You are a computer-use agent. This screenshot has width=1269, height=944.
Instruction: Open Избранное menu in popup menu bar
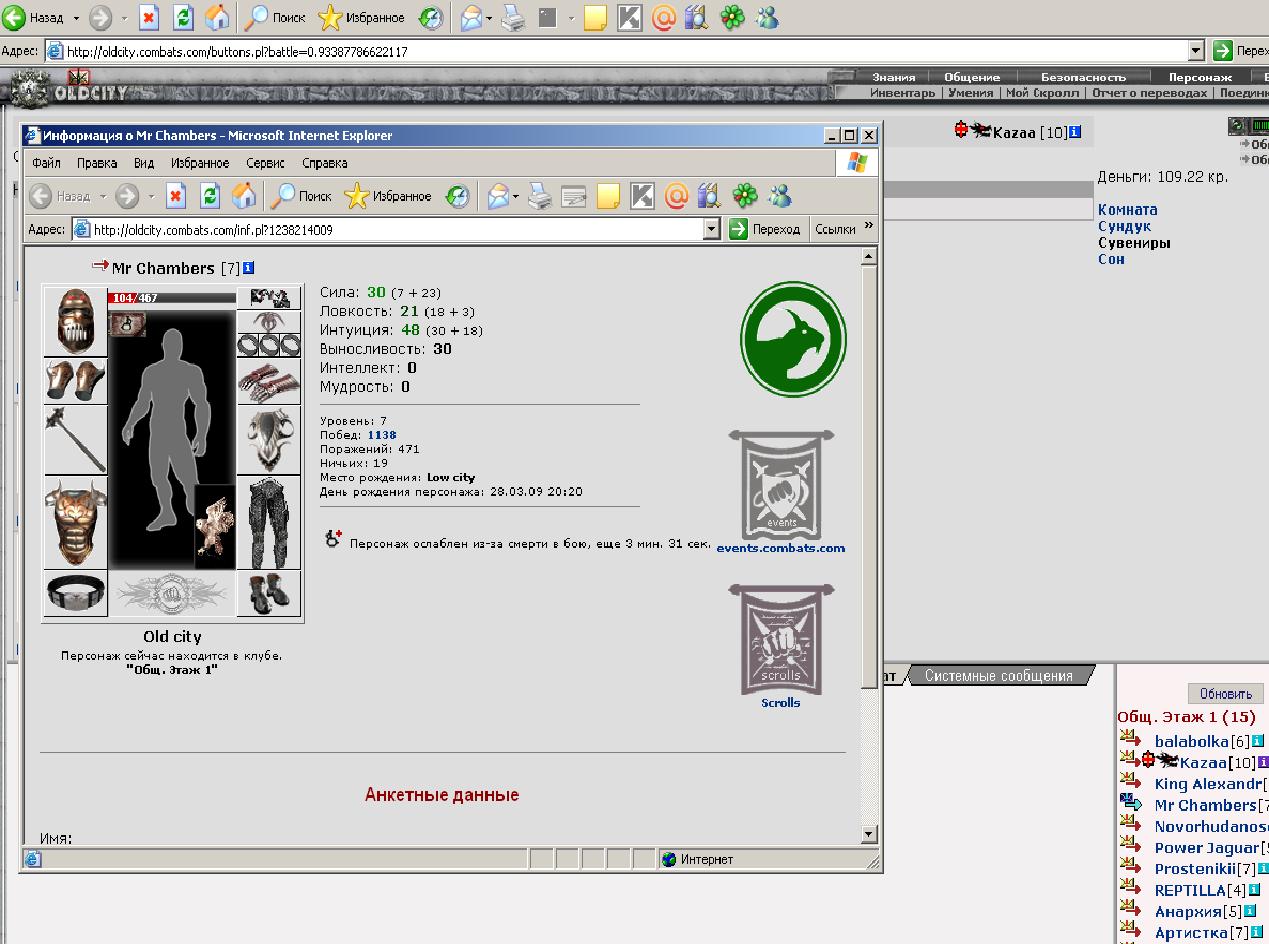[x=200, y=163]
